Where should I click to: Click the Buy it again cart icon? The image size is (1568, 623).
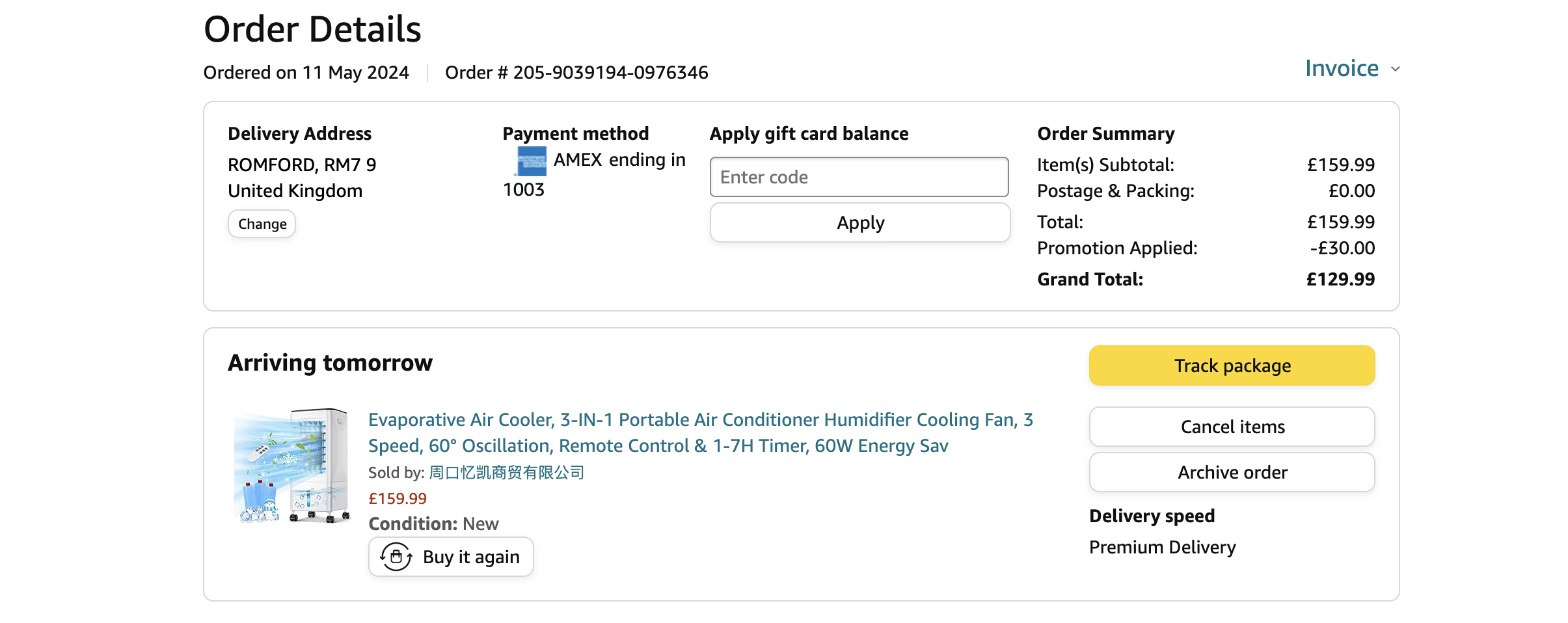(x=396, y=557)
